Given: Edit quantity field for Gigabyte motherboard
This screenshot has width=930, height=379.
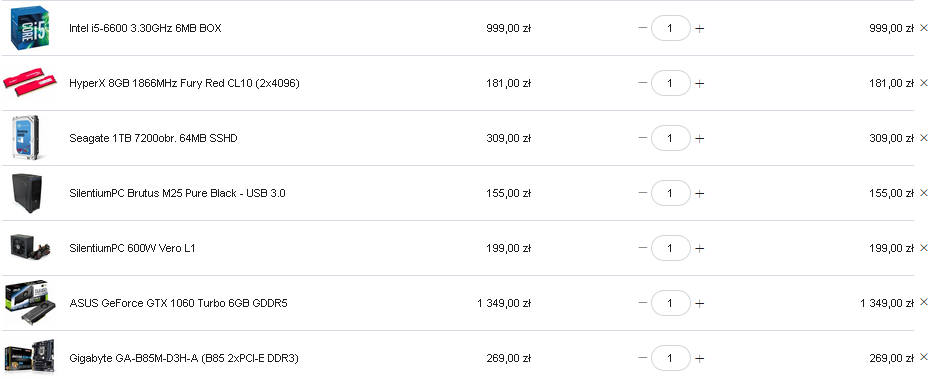Looking at the screenshot, I should tap(671, 358).
